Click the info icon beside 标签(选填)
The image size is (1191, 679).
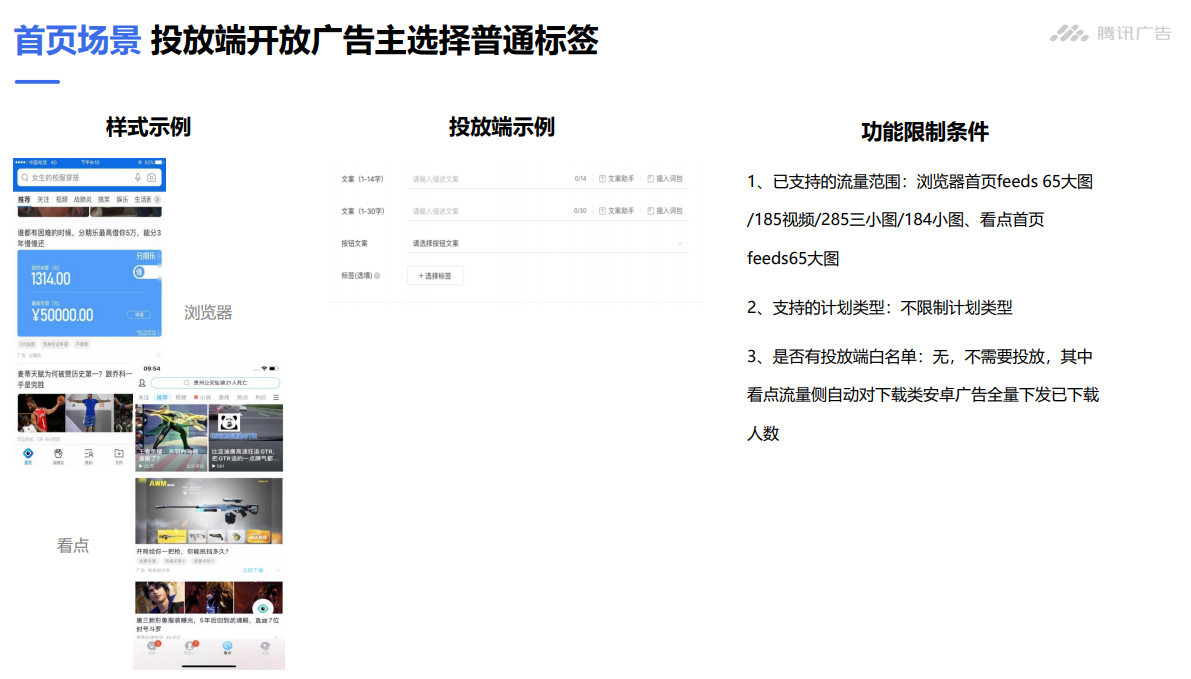point(377,273)
